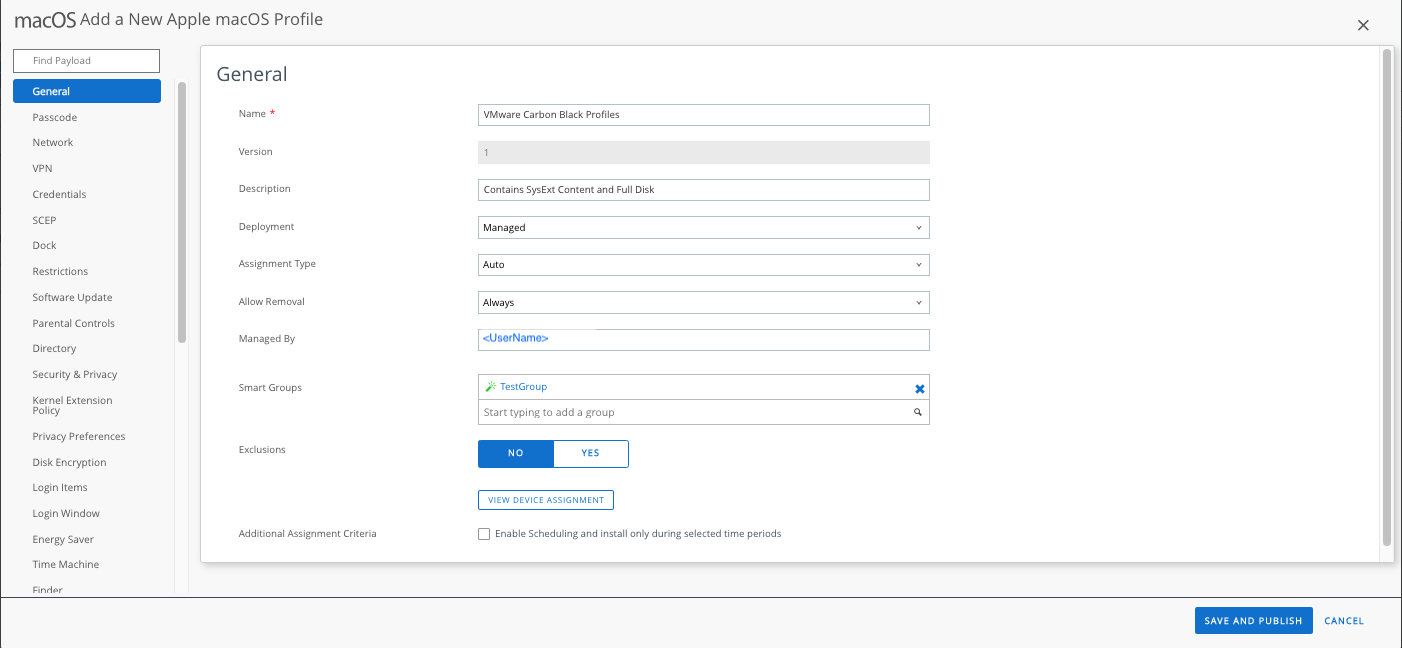Expand the Assignment Type dropdown

click(x=704, y=265)
